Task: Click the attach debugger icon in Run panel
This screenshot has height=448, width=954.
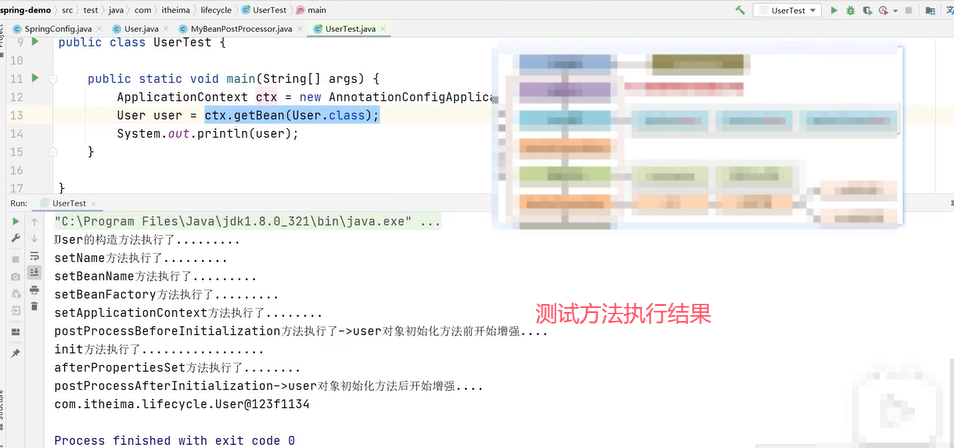Action: coord(16,293)
